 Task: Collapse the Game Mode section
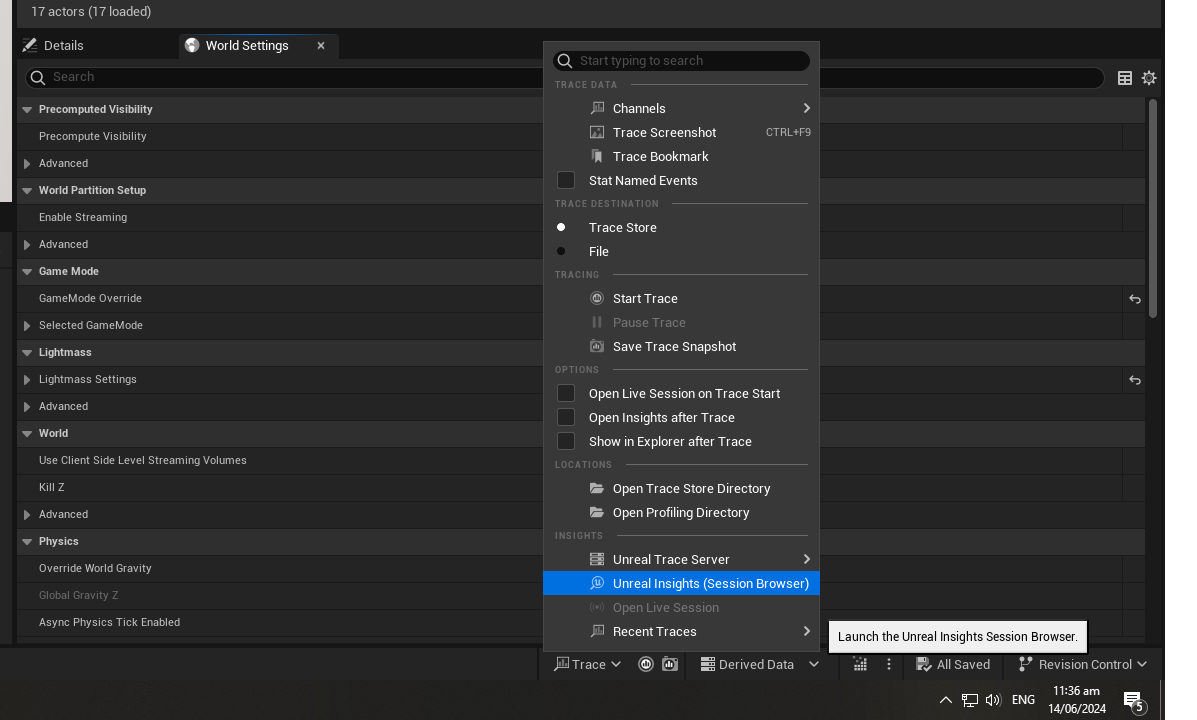click(27, 272)
